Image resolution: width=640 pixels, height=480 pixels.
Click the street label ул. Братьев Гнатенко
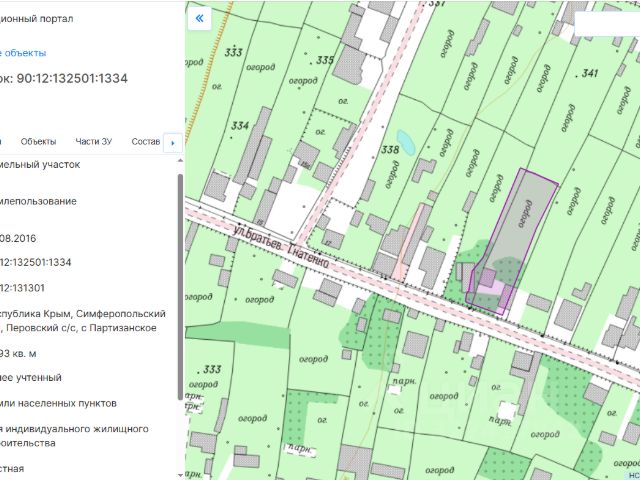[281, 245]
